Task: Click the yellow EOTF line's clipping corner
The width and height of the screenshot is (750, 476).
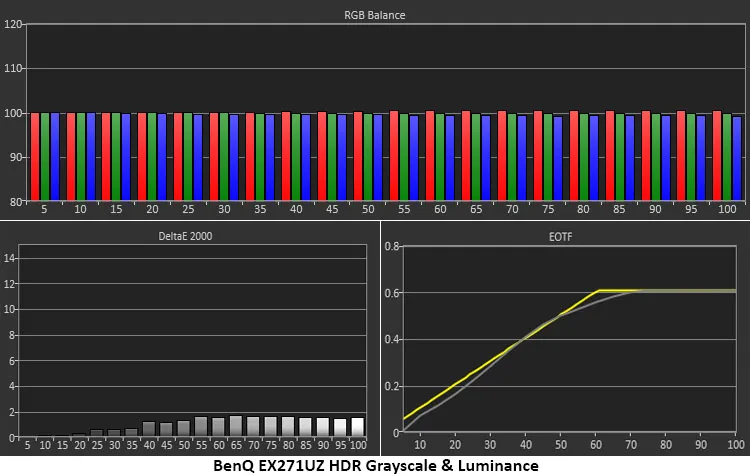Action: click(x=599, y=291)
